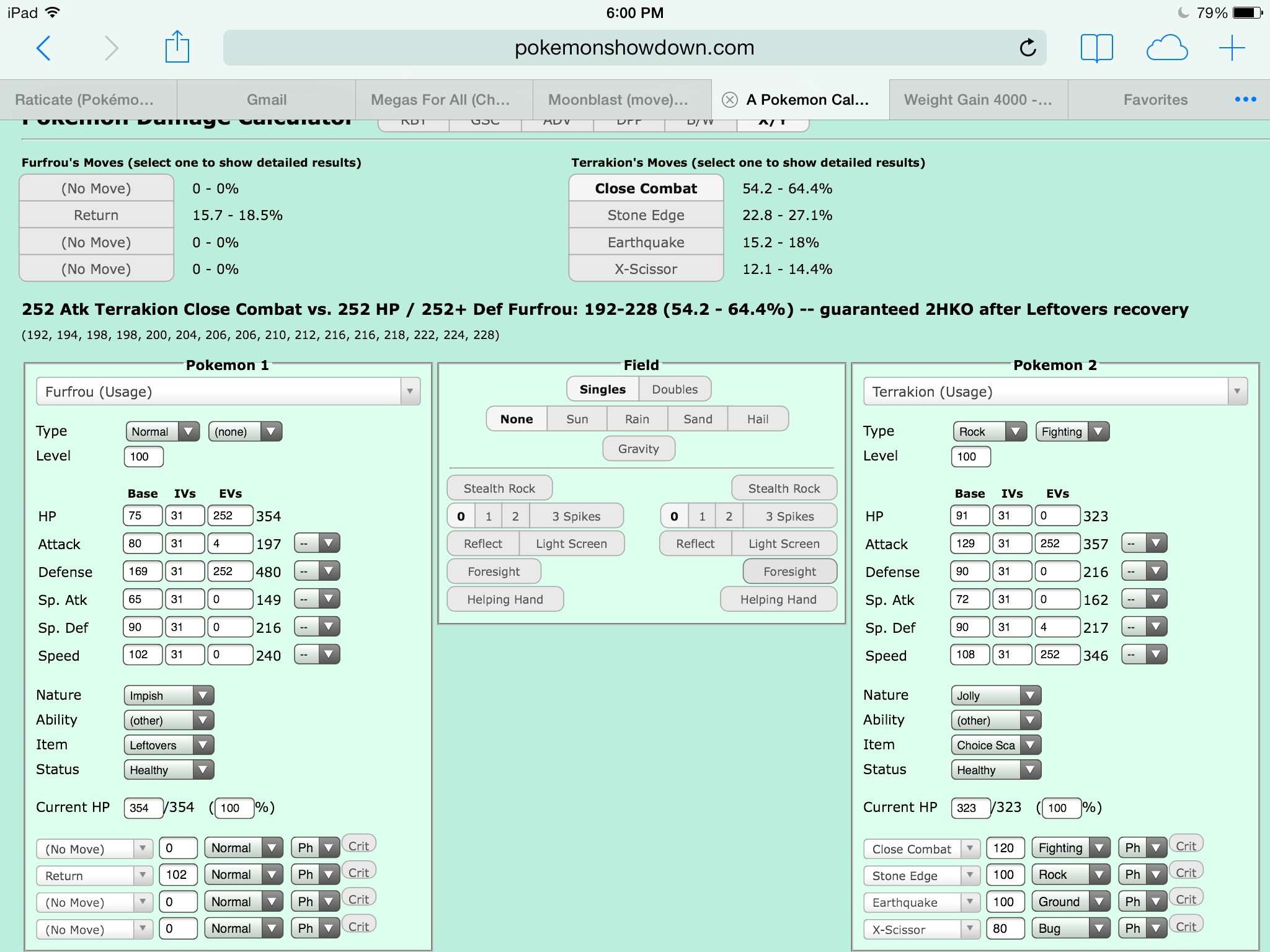
Task: Reload the page with refresh icon
Action: pos(1028,48)
